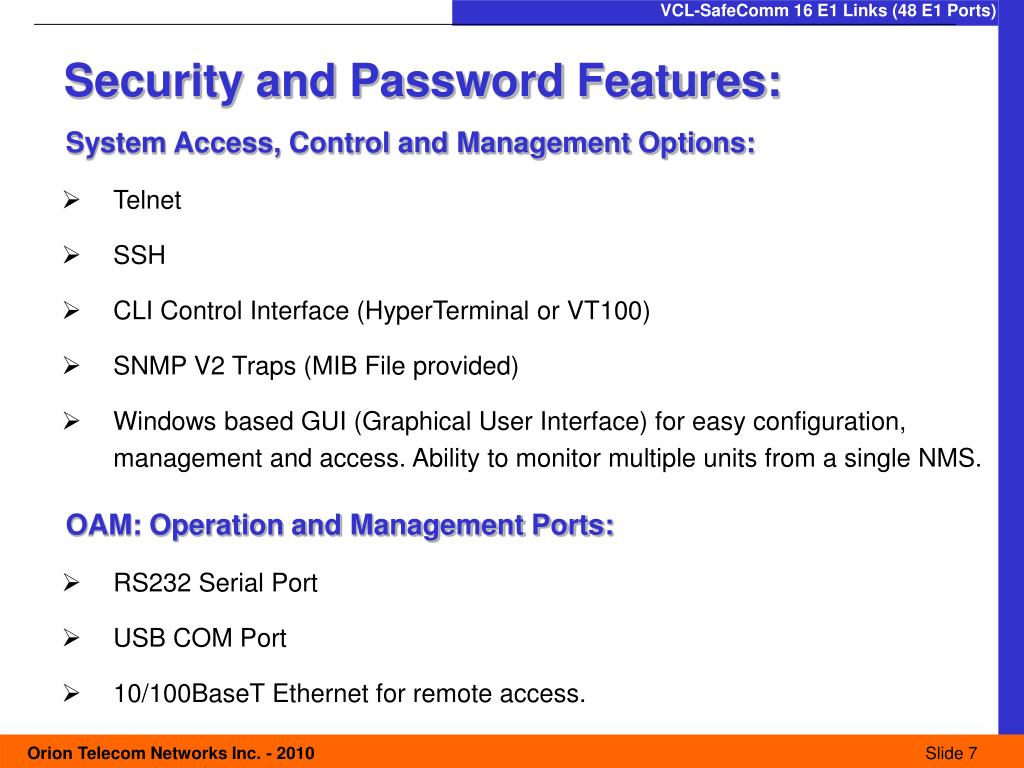
Task: Select the System Access, Control and Management heading
Action: (x=411, y=143)
